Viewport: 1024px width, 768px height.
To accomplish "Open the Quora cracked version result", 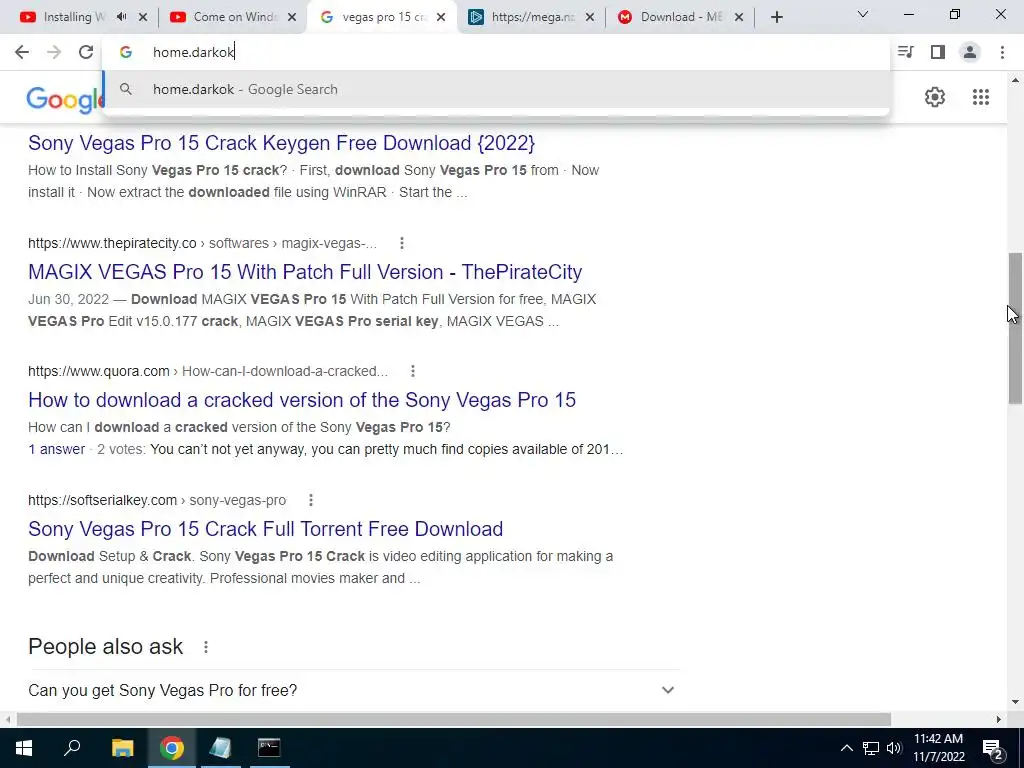I will [x=302, y=400].
